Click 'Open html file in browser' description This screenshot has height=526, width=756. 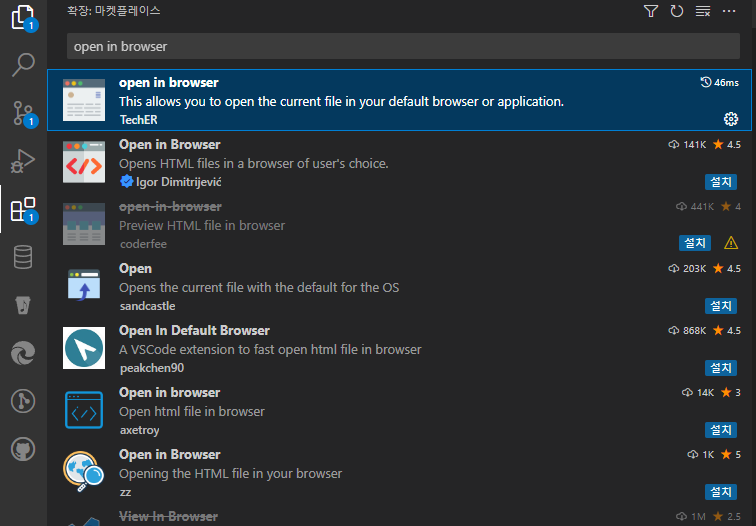click(x=192, y=412)
